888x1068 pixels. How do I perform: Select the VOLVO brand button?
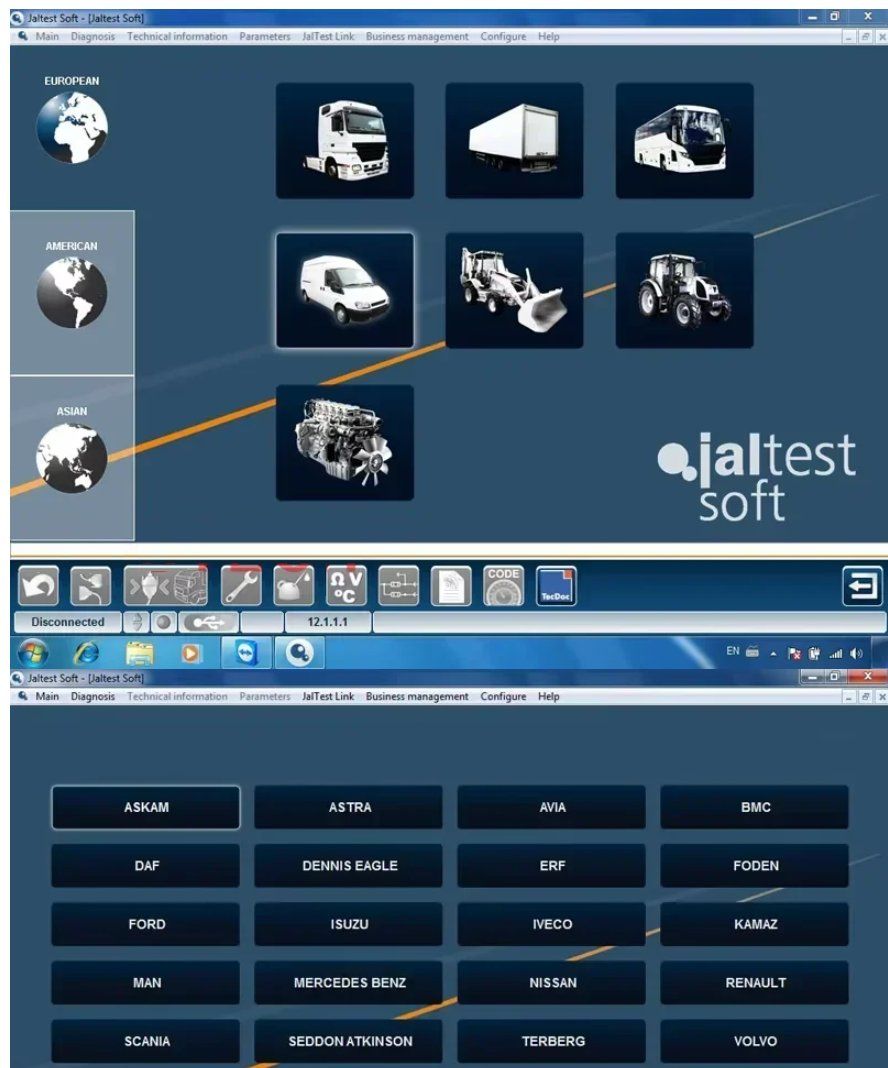pyautogui.click(x=755, y=1041)
